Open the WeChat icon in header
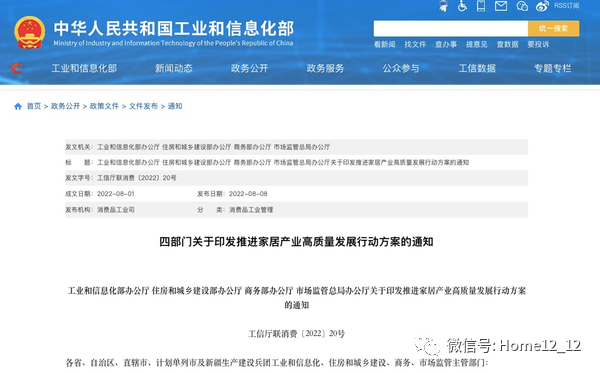Image resolution: width=600 pixels, height=373 pixels. (x=522, y=6)
